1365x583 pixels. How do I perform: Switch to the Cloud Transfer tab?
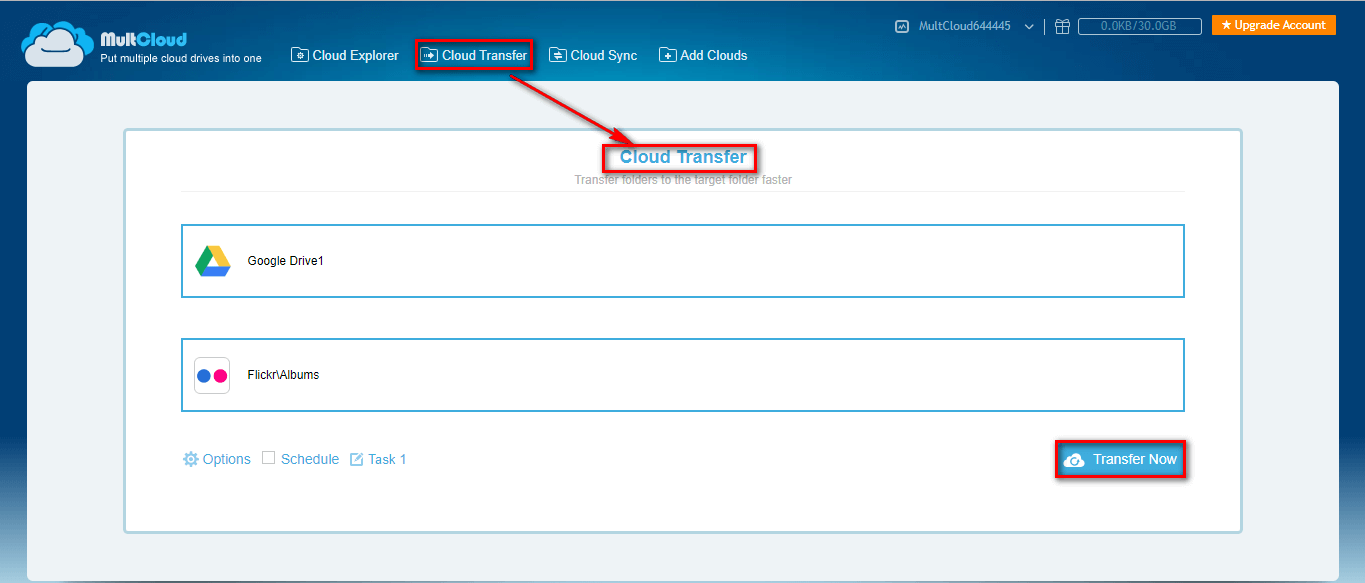click(474, 55)
